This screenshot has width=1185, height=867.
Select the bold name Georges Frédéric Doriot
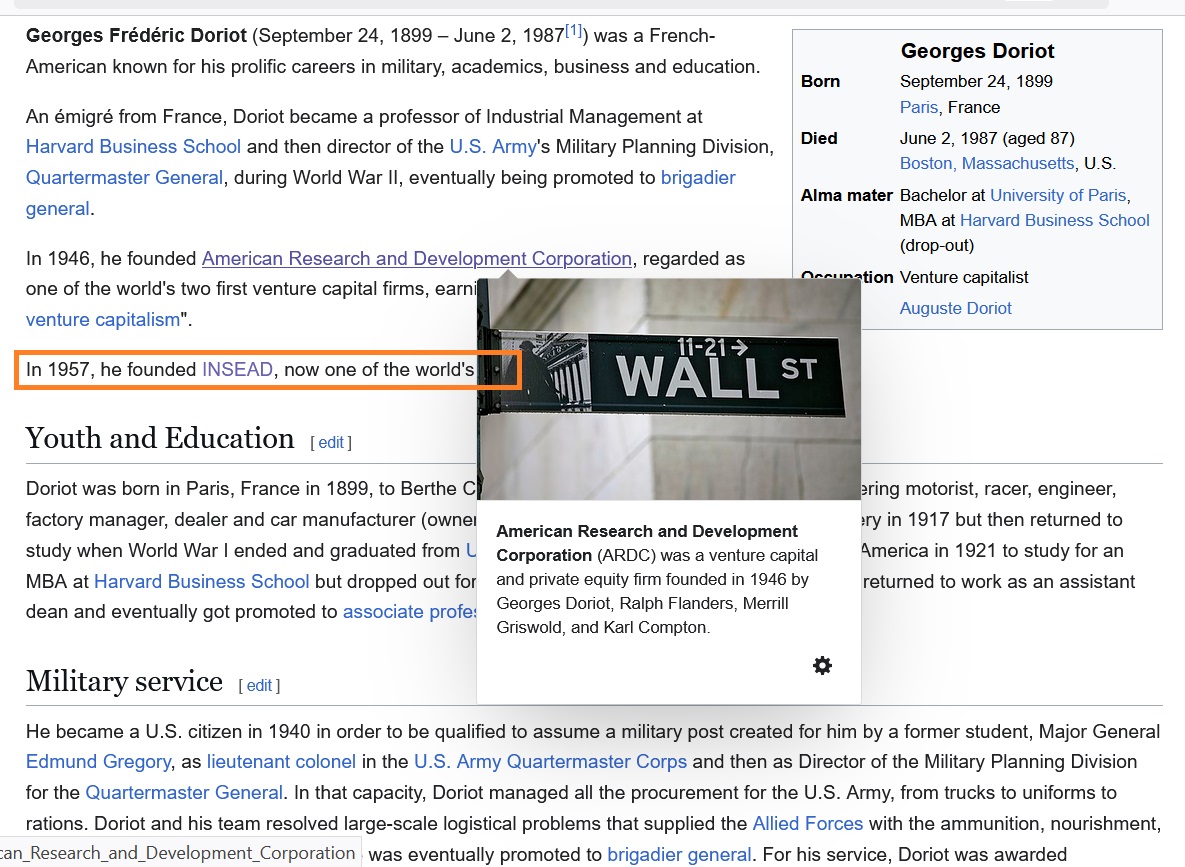click(x=136, y=36)
